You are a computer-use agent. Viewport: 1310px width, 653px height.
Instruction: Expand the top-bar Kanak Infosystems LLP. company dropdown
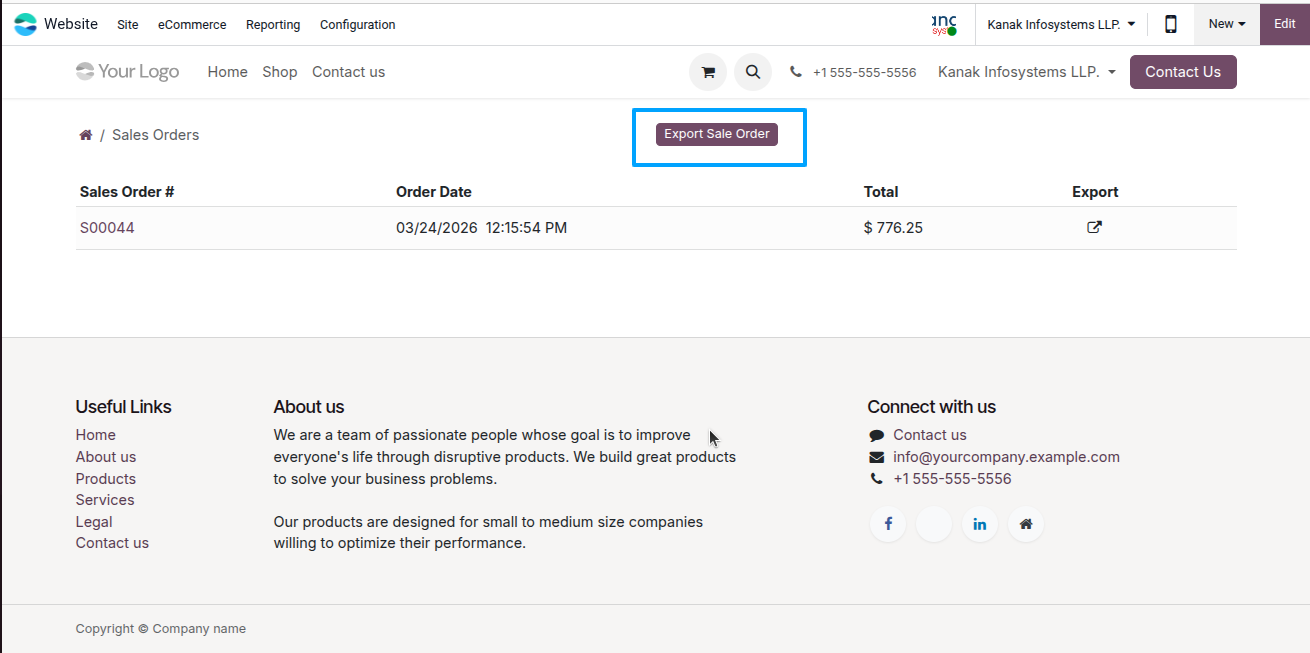pyautogui.click(x=1061, y=24)
